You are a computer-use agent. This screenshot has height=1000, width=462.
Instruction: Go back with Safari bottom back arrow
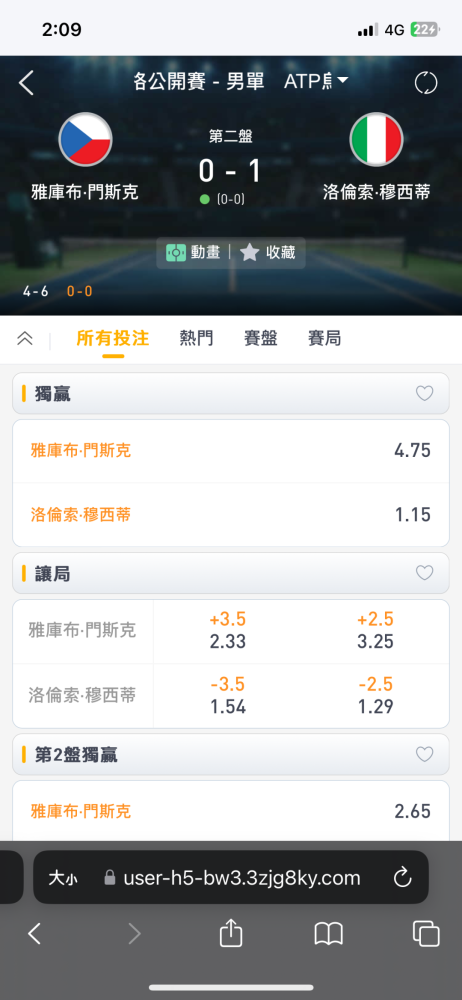click(34, 934)
